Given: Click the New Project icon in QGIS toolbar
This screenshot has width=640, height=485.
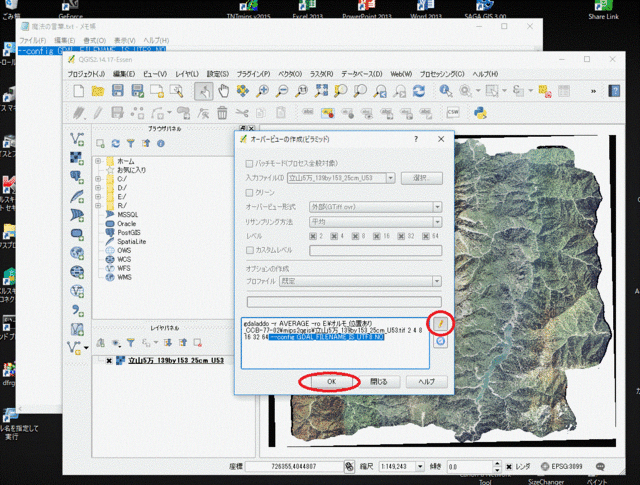Looking at the screenshot, I should click(x=78, y=91).
